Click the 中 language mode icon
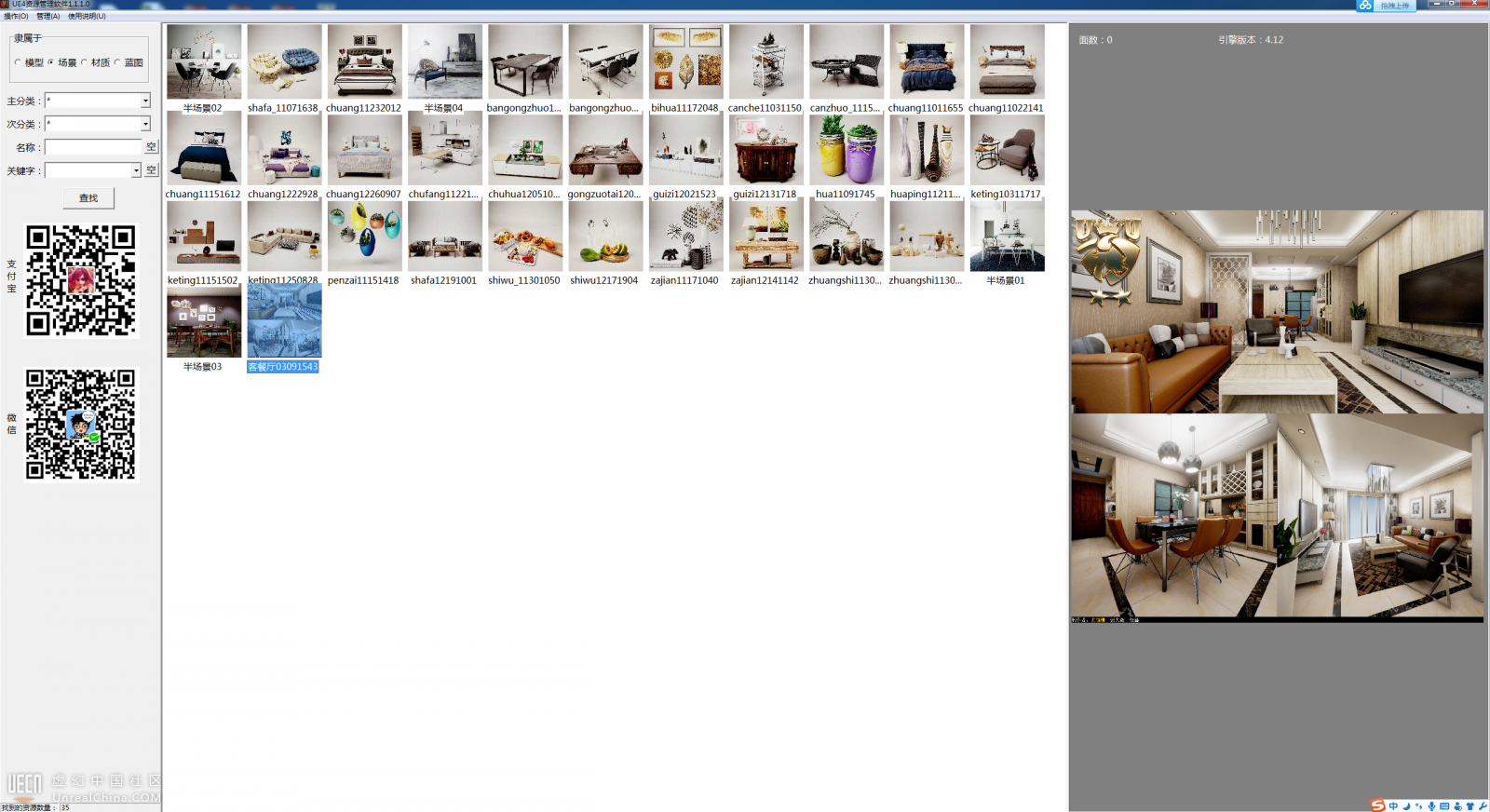Viewport: 1490px width, 812px height. click(1393, 806)
